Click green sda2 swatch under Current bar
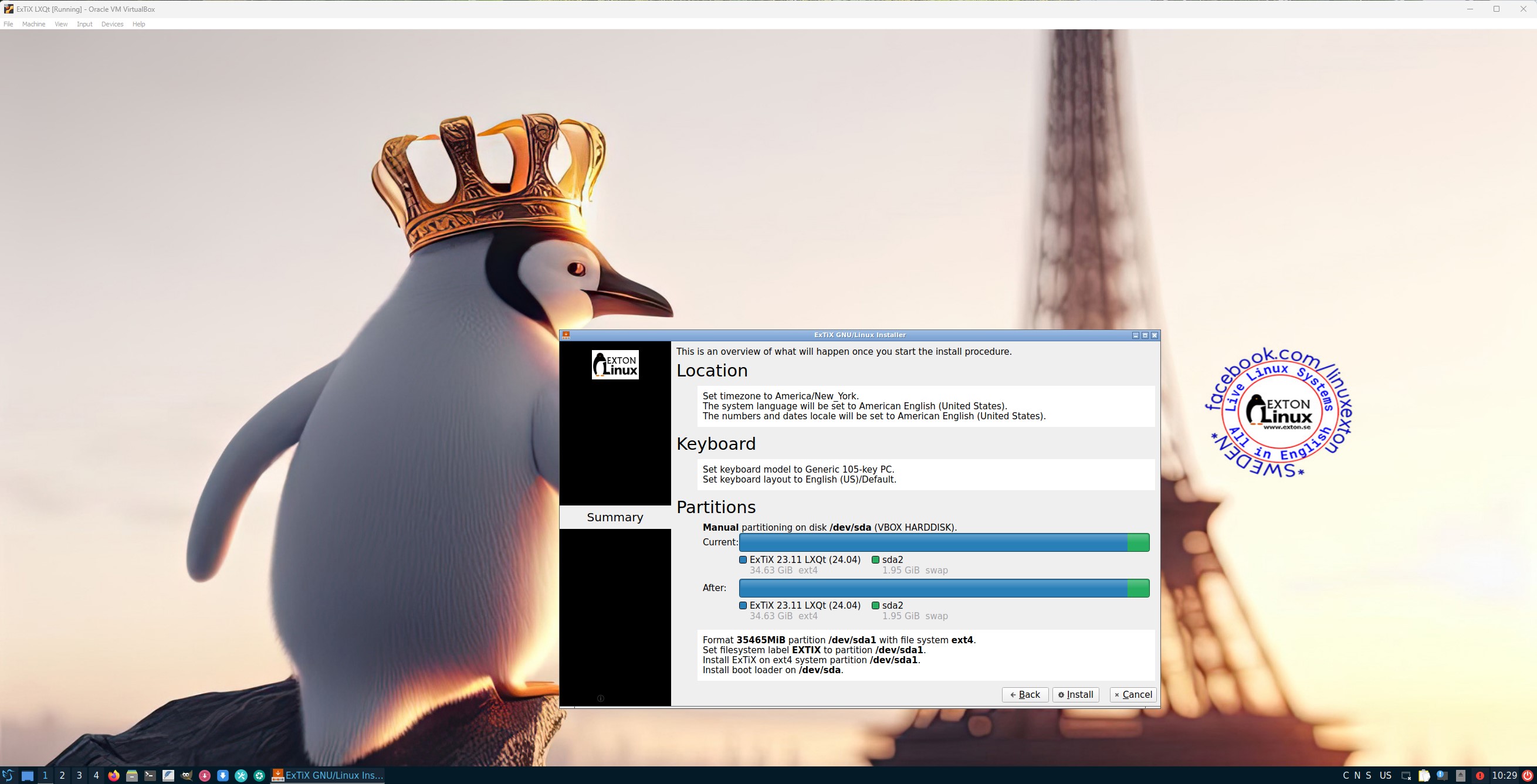The height and width of the screenshot is (784, 1537). pos(875,560)
